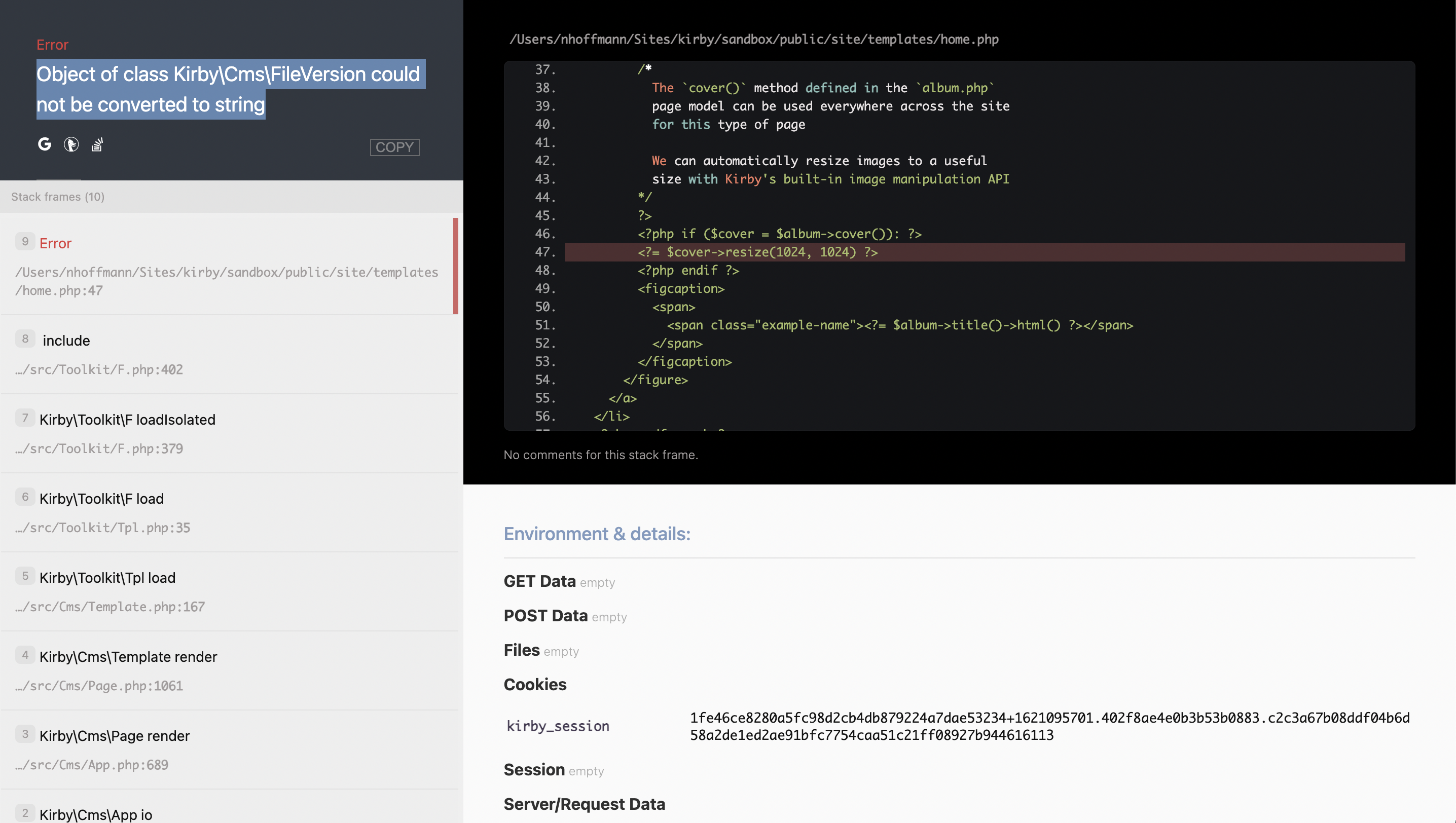Viewport: 1456px width, 823px height.
Task: Open stack frame 8 include
Action: pos(226,353)
